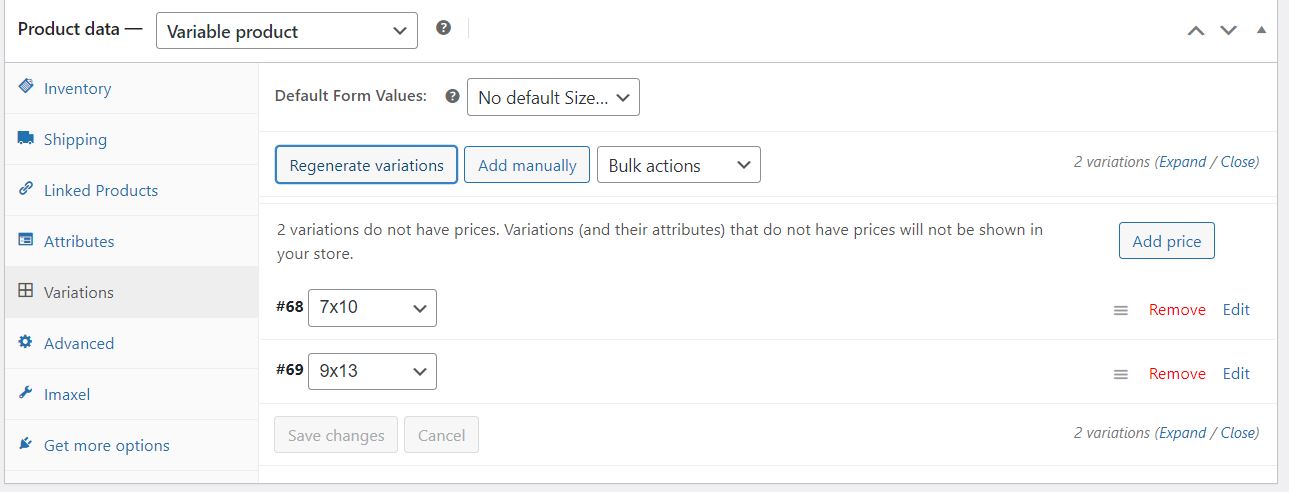Open the Shipping tab
The height and width of the screenshot is (492, 1289).
click(x=75, y=140)
